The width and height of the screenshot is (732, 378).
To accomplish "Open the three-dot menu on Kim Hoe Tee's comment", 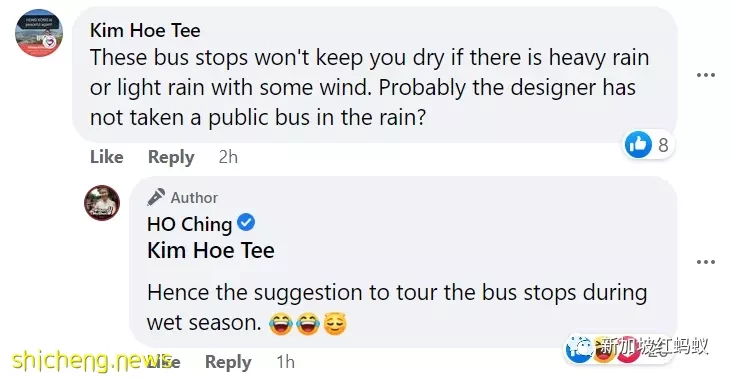I will pos(705,75).
